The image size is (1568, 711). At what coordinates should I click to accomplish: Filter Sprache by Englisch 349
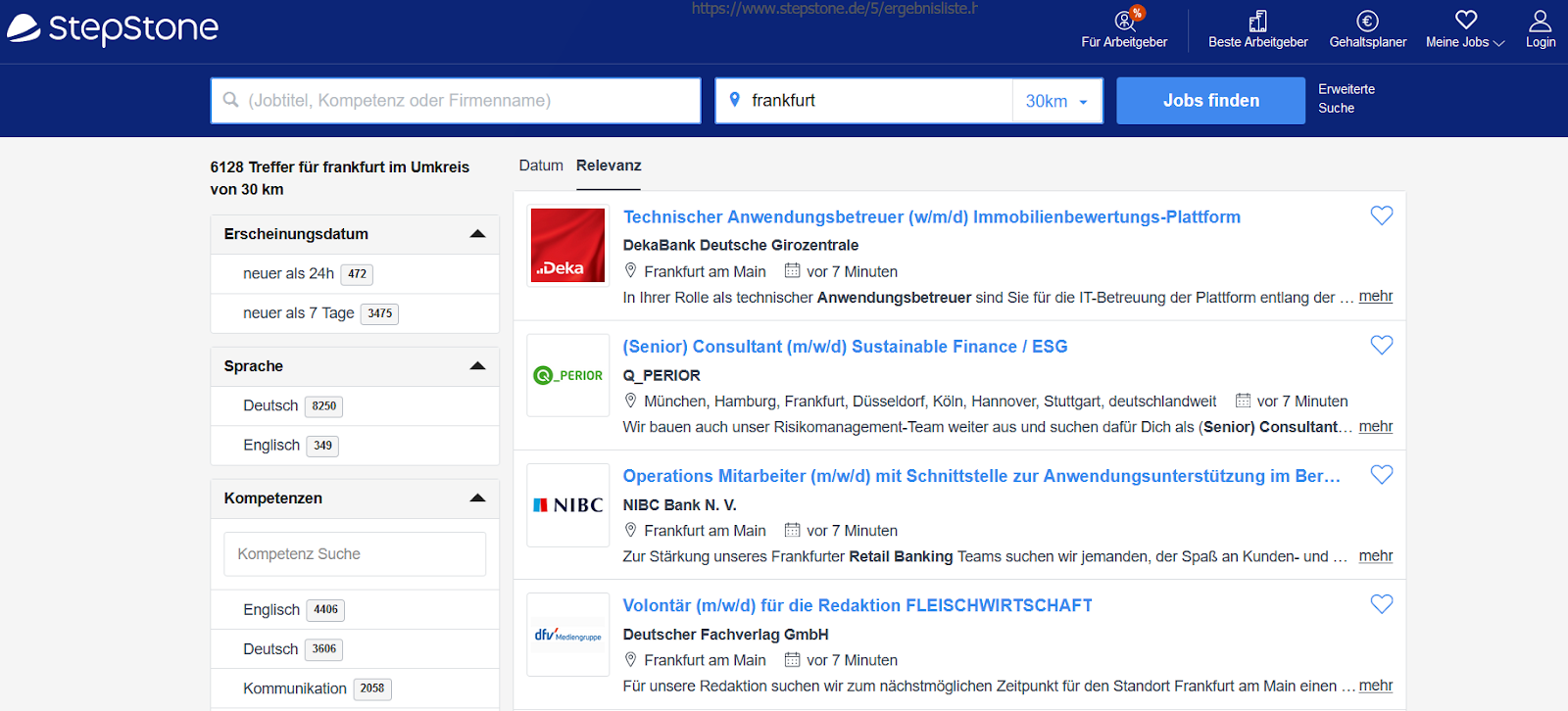tap(290, 446)
